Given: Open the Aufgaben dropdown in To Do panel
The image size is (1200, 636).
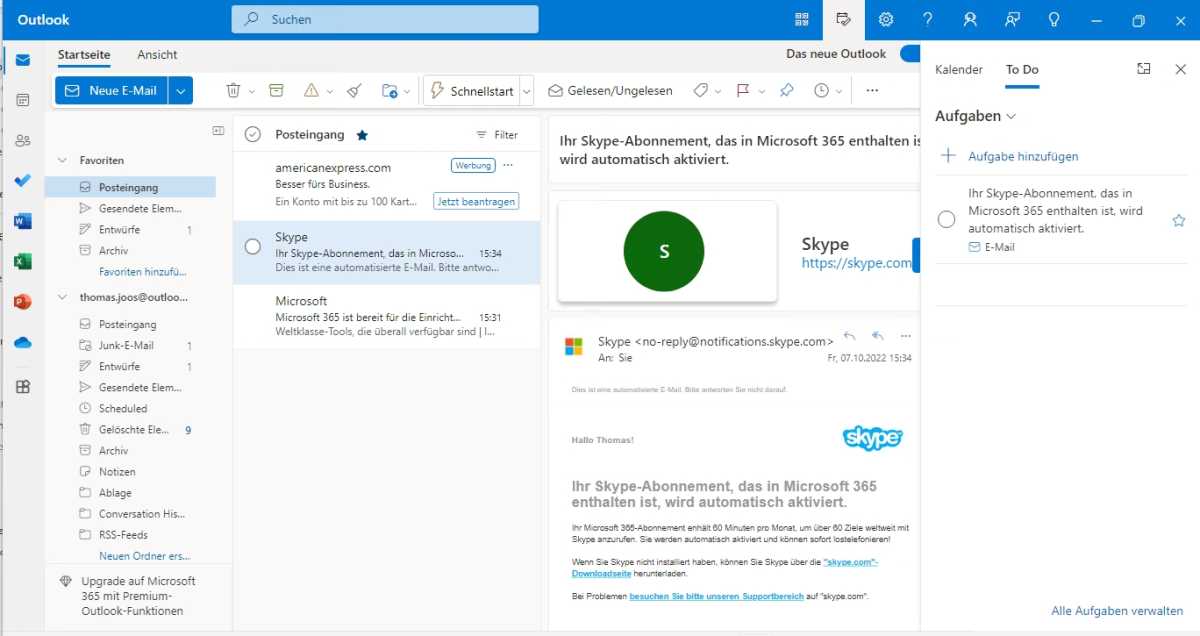Looking at the screenshot, I should 1013,116.
